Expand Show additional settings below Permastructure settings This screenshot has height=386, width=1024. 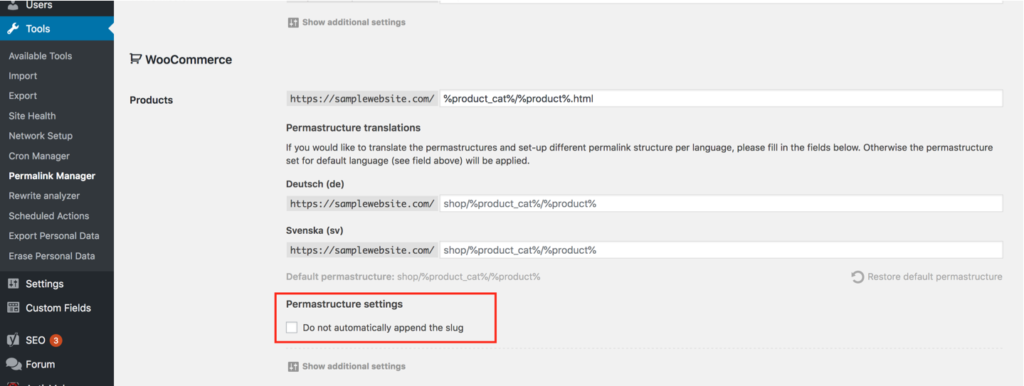click(347, 366)
